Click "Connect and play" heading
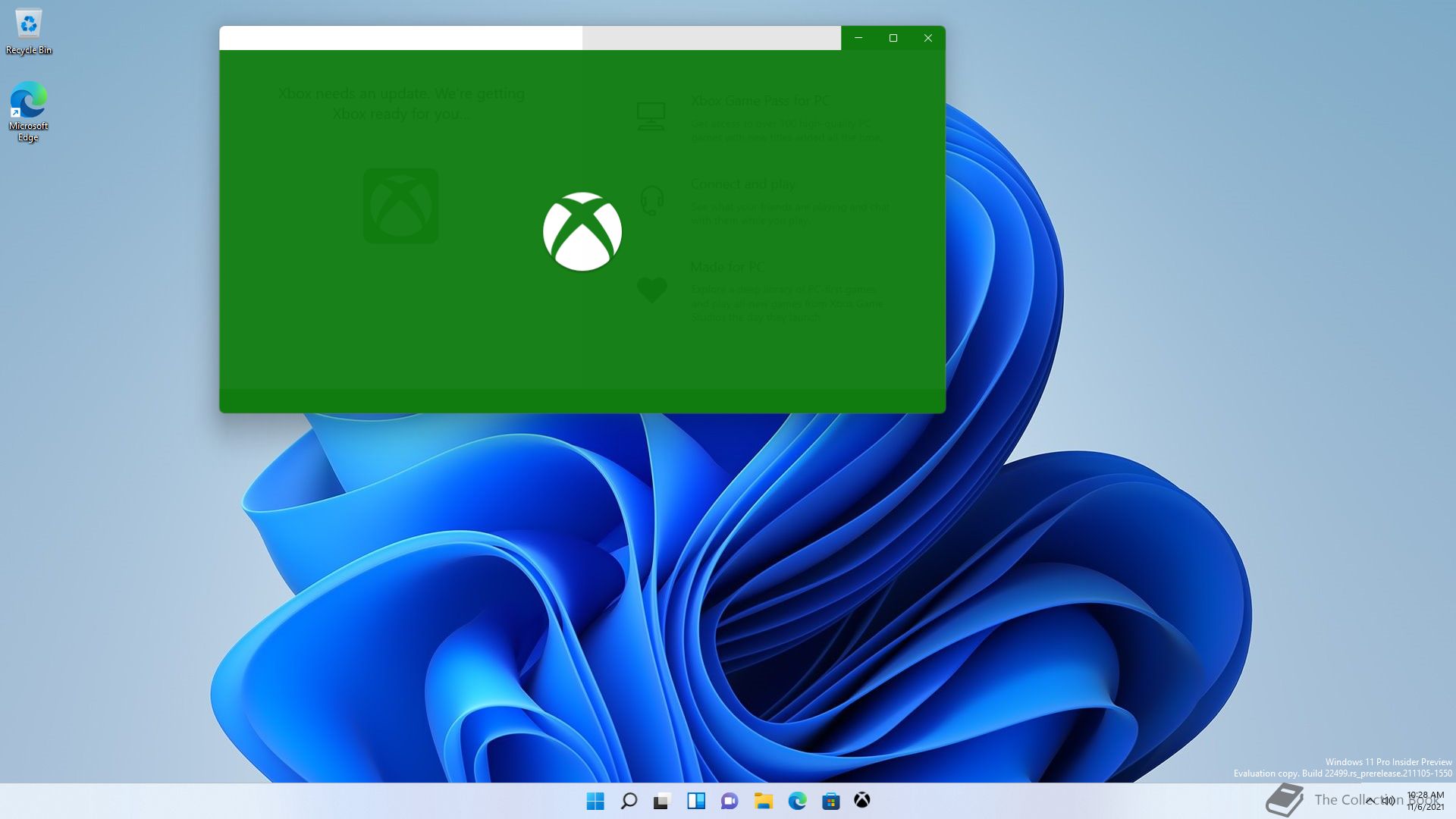 (743, 184)
